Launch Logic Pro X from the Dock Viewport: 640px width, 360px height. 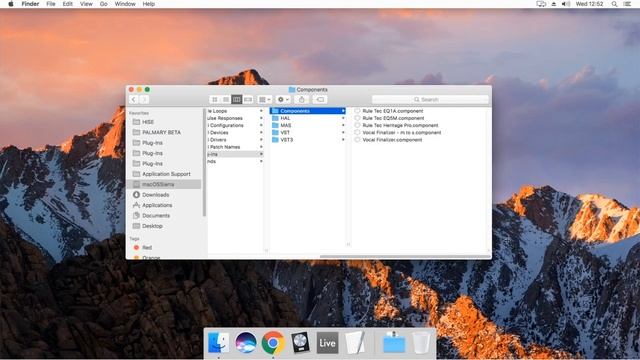[300, 342]
